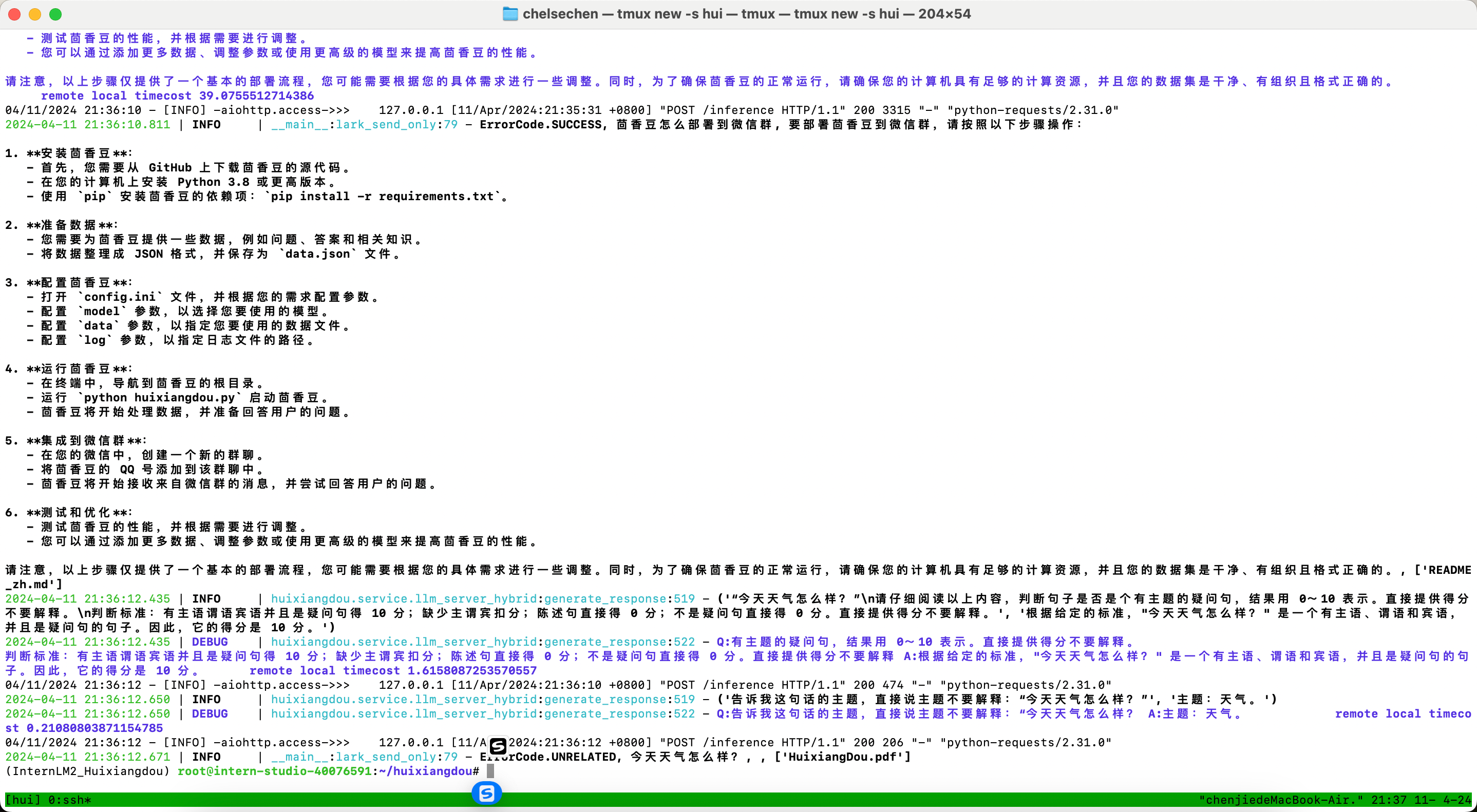Image resolution: width=1477 pixels, height=812 pixels.
Task: Click the python huixiangdou.py command text
Action: click(x=159, y=398)
